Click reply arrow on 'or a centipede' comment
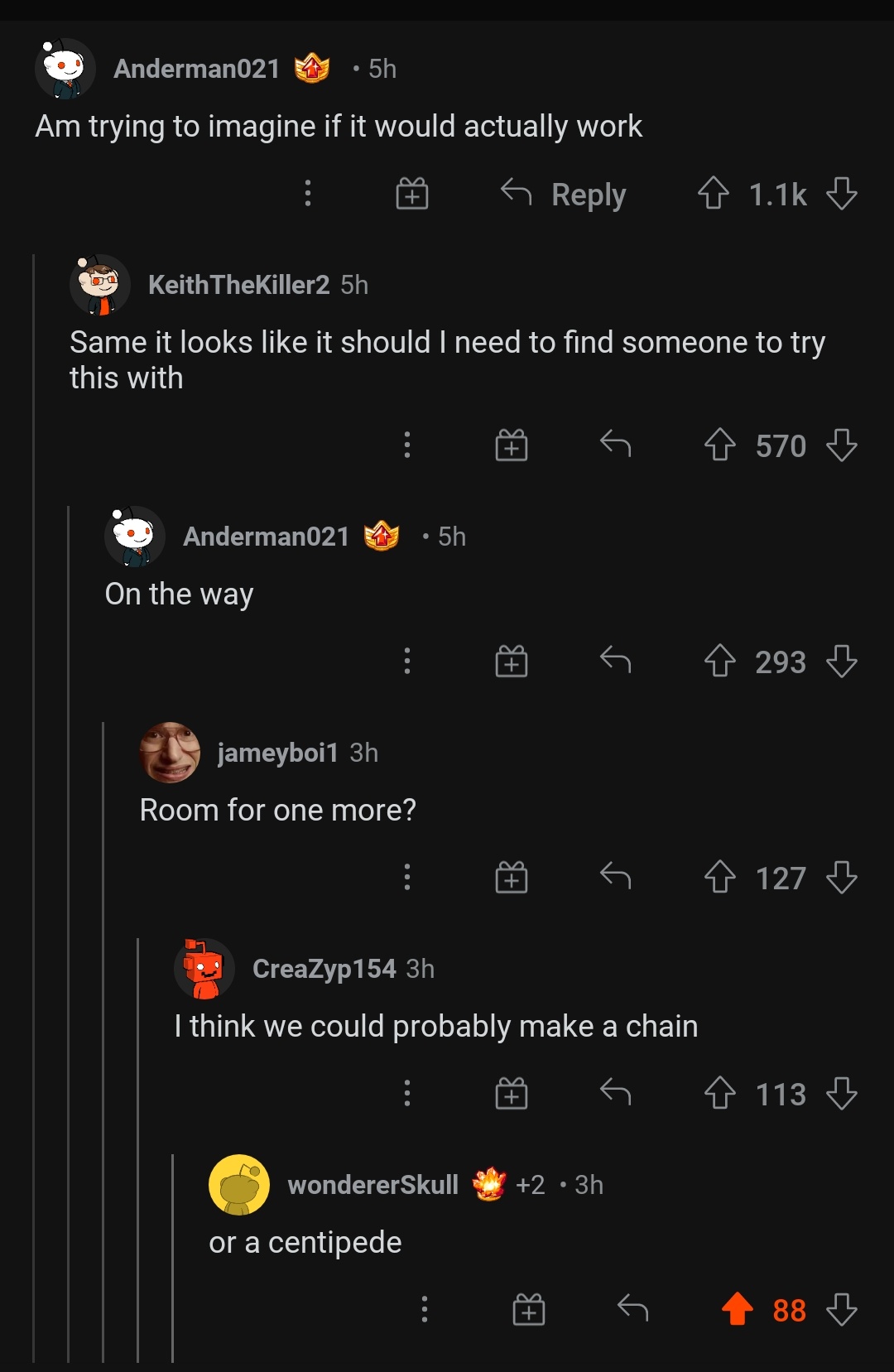This screenshot has width=894, height=1372. (633, 1310)
